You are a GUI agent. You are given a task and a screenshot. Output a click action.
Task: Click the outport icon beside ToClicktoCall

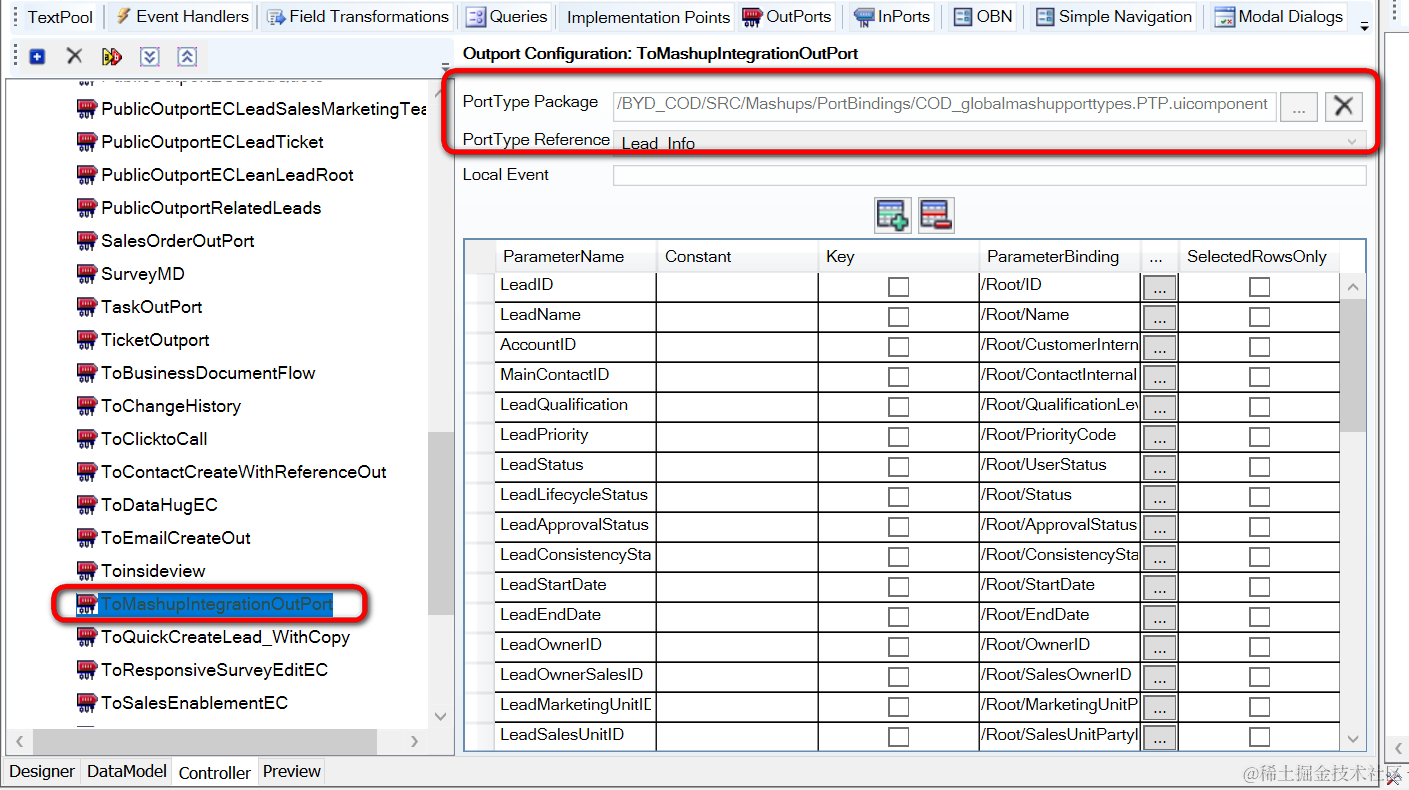point(87,439)
